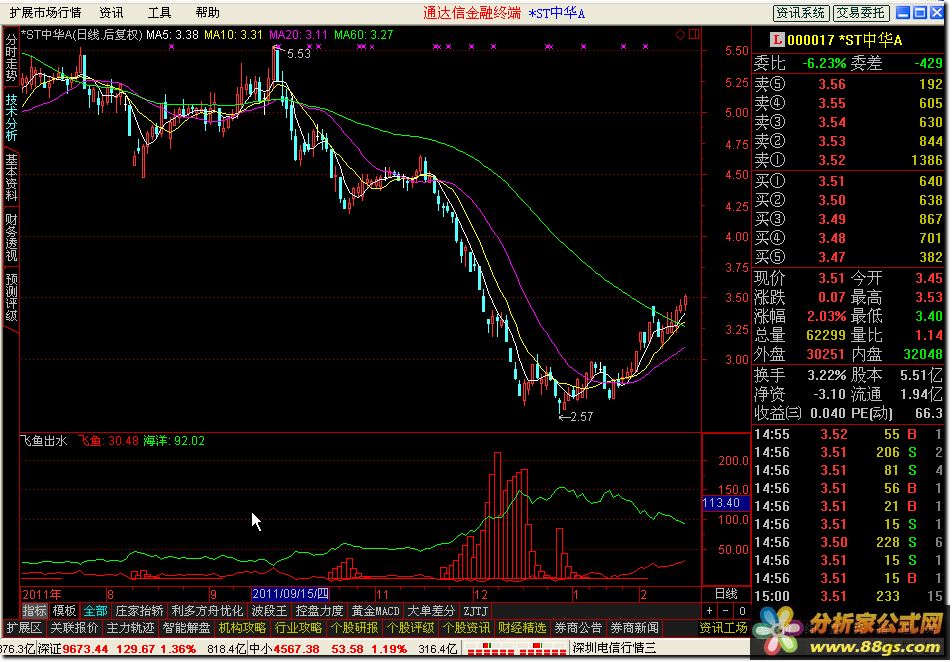Image resolution: width=952 pixels, height=662 pixels.
Task: Switch to the 分时走势 side tab
Action: [11, 57]
